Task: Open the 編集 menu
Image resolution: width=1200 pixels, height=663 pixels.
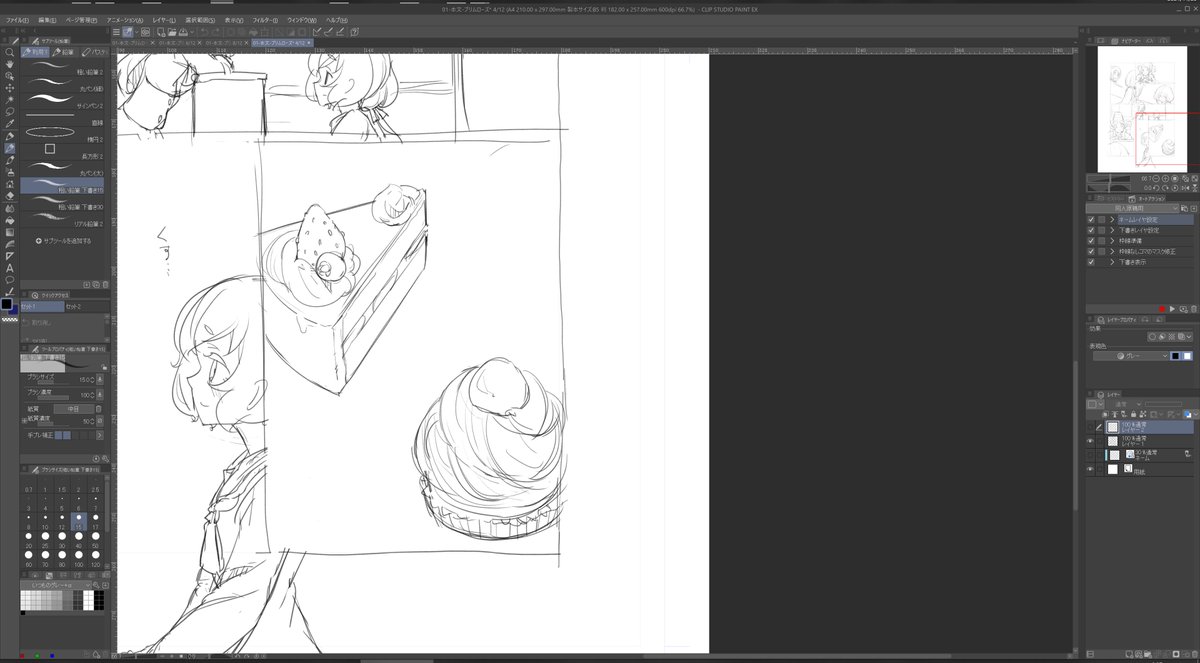Action: [x=47, y=20]
